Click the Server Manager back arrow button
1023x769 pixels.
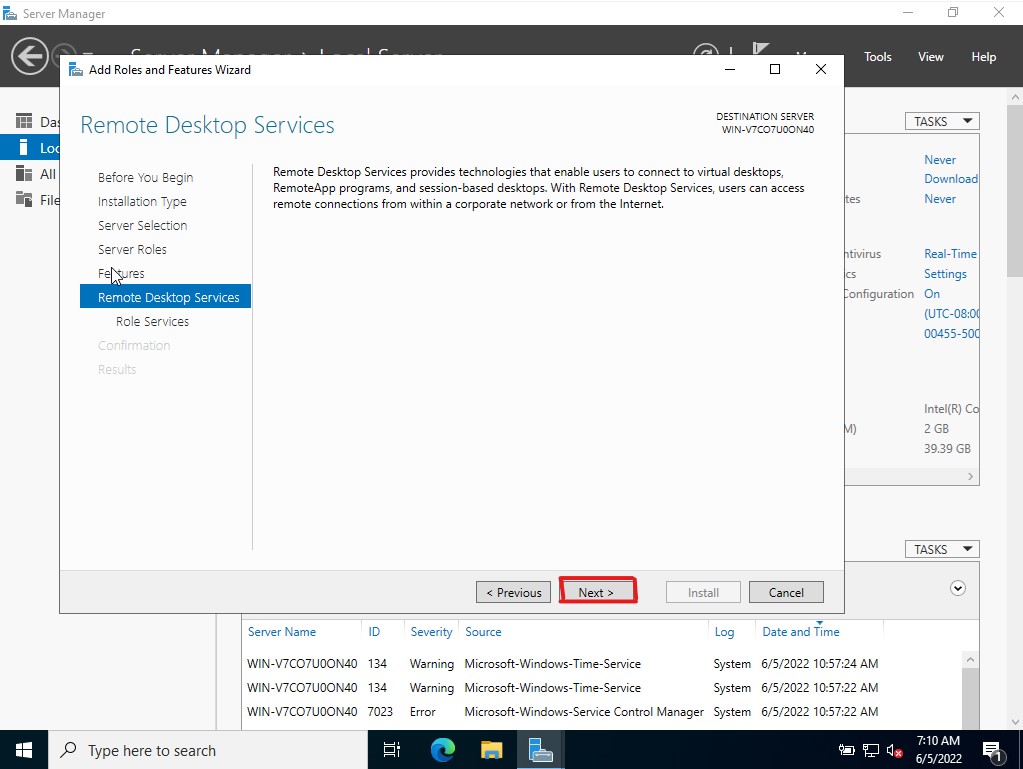29,57
